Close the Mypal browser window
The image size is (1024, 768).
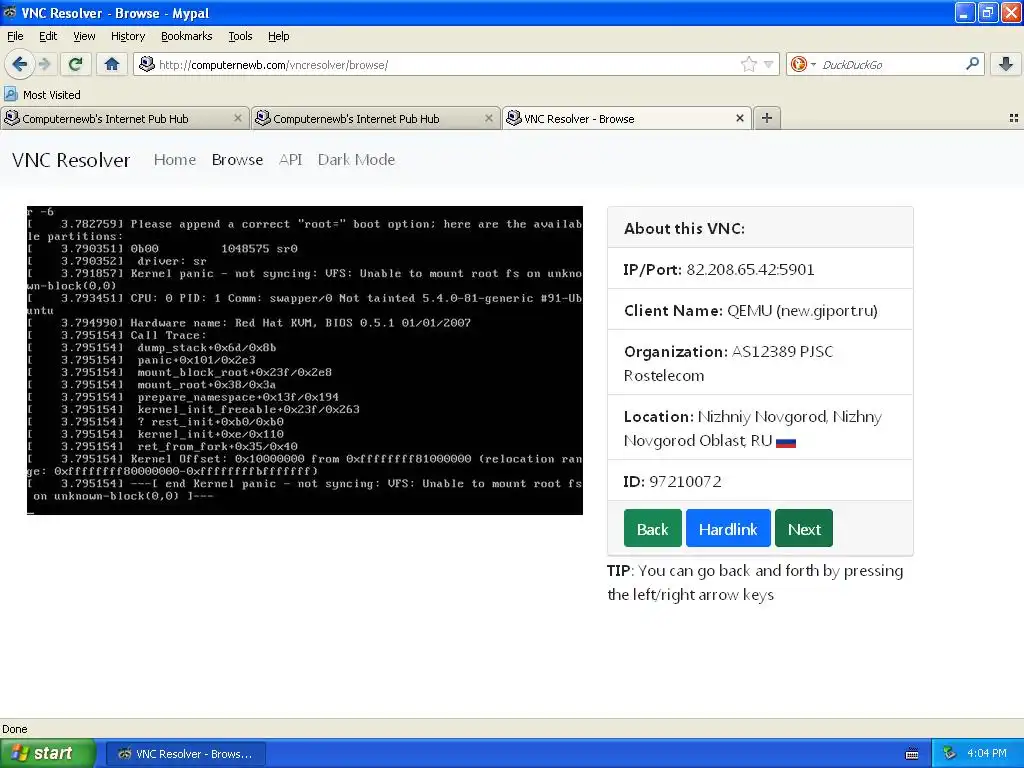pos(1011,12)
